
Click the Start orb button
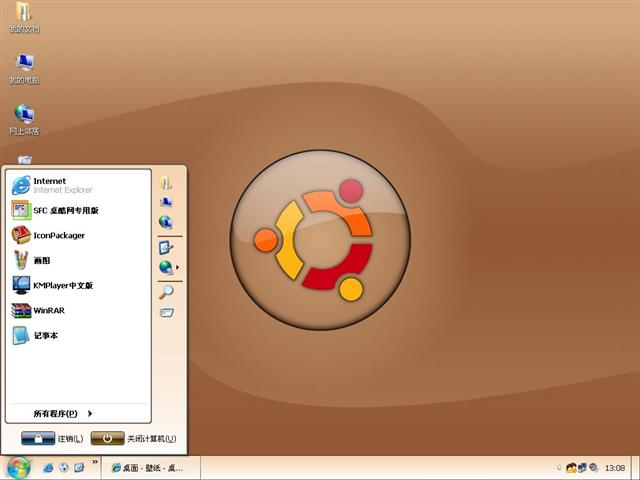(18, 468)
